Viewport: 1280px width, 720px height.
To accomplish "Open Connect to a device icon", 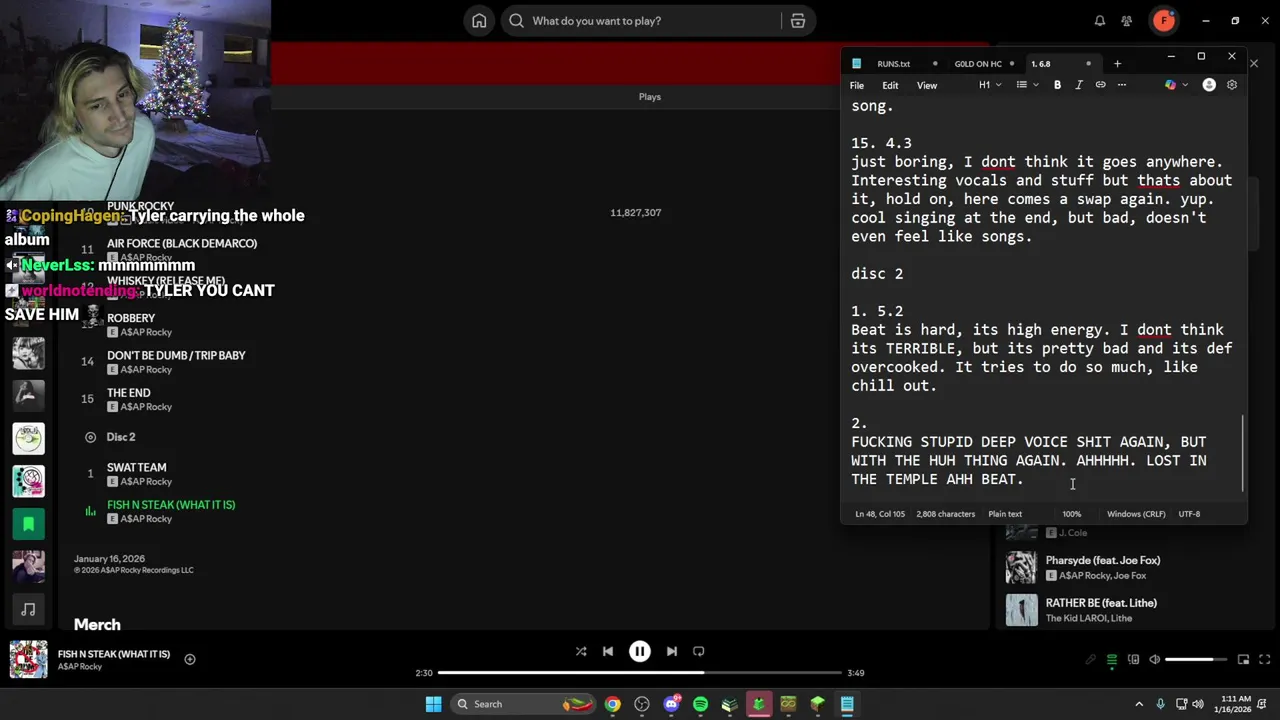I will (1133, 660).
